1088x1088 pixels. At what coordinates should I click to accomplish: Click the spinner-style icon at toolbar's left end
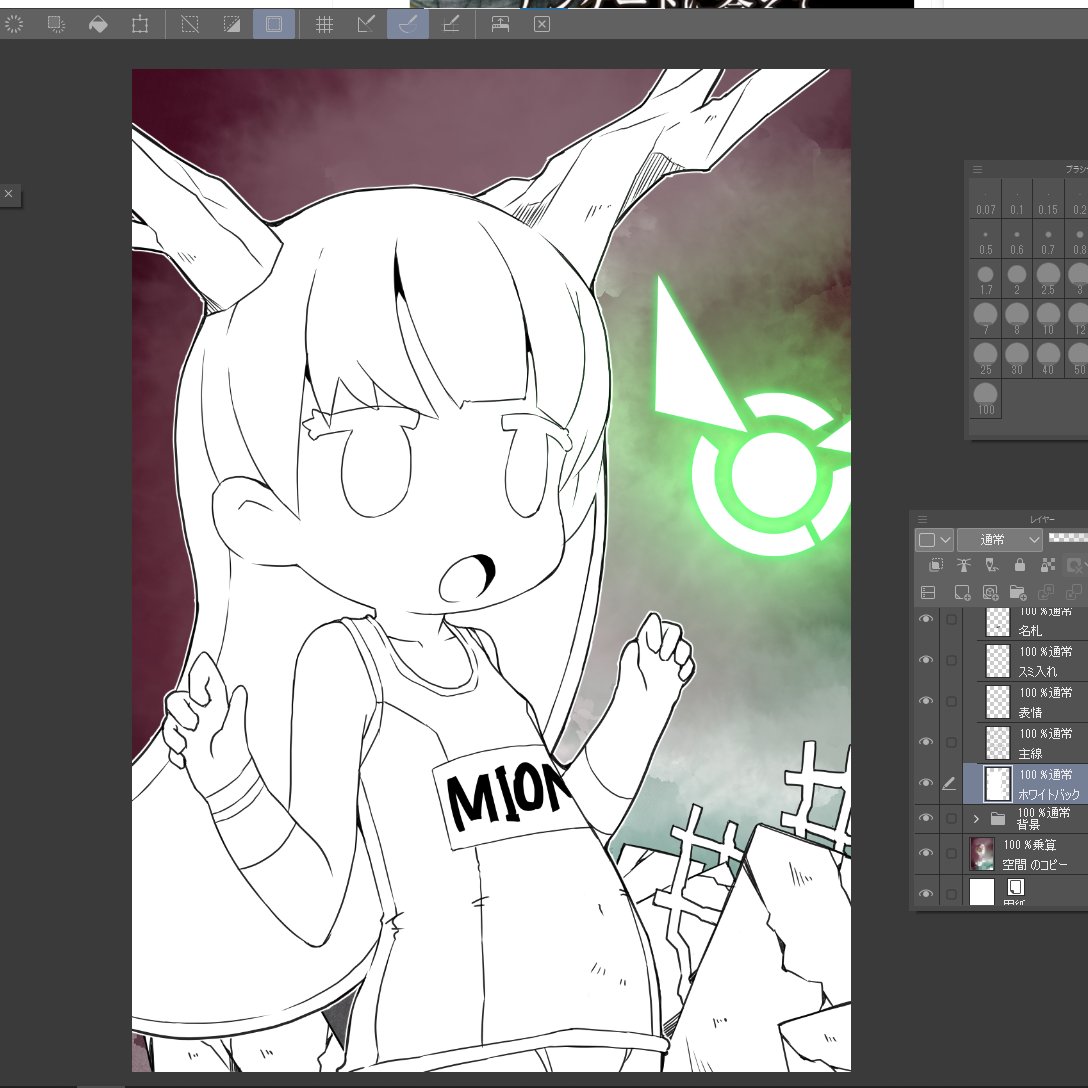tap(14, 24)
